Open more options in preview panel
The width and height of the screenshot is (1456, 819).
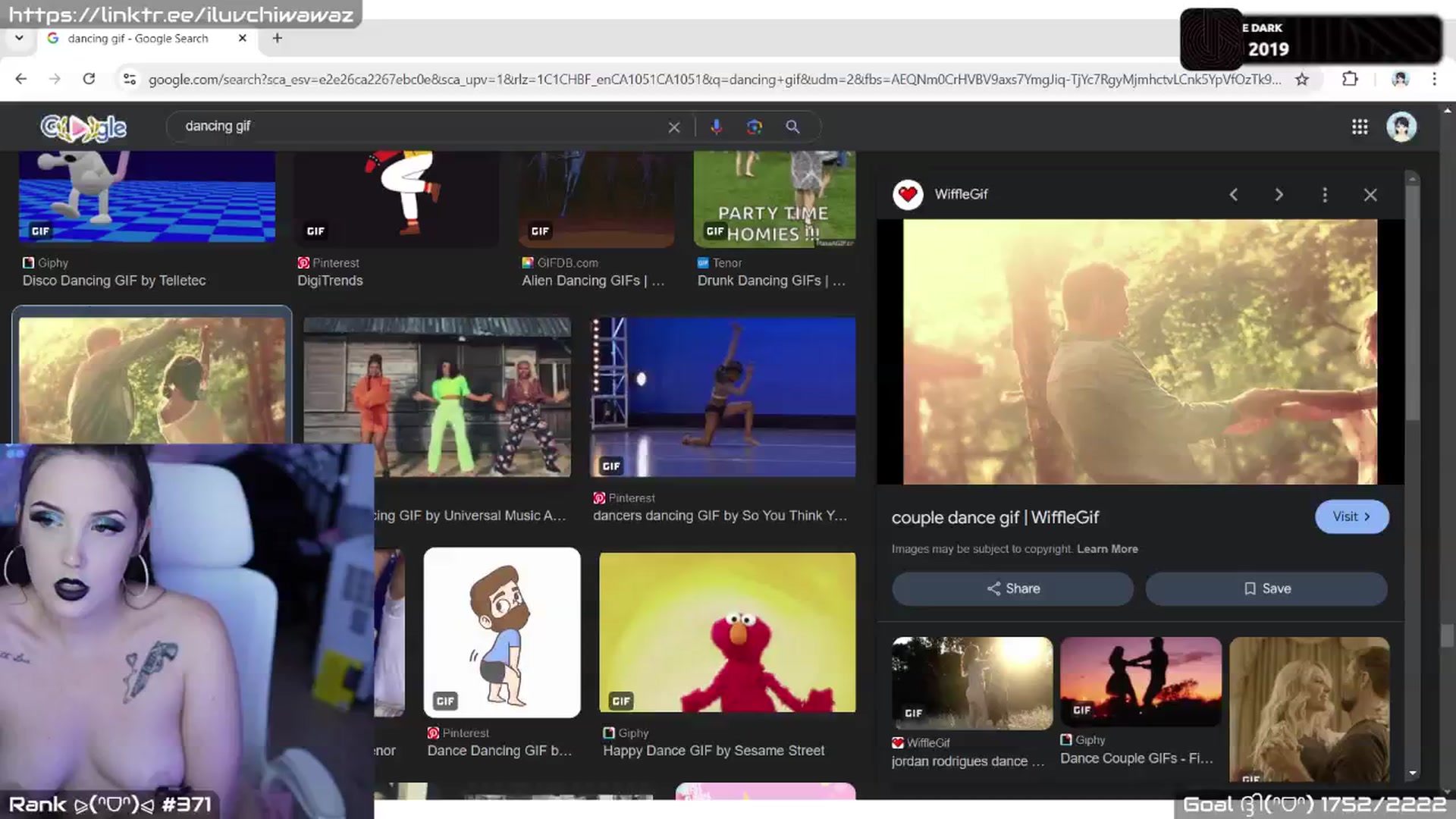[1325, 195]
